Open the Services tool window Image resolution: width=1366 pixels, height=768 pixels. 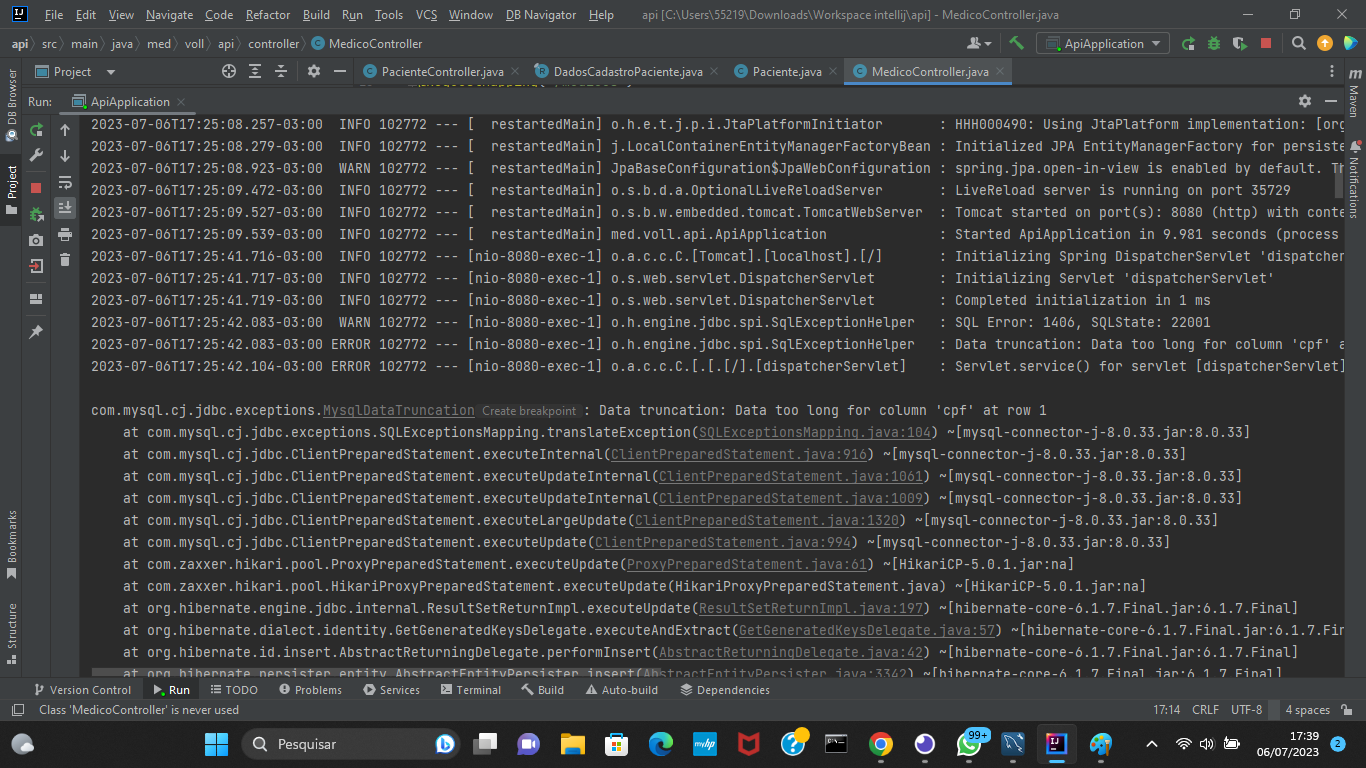[x=391, y=690]
